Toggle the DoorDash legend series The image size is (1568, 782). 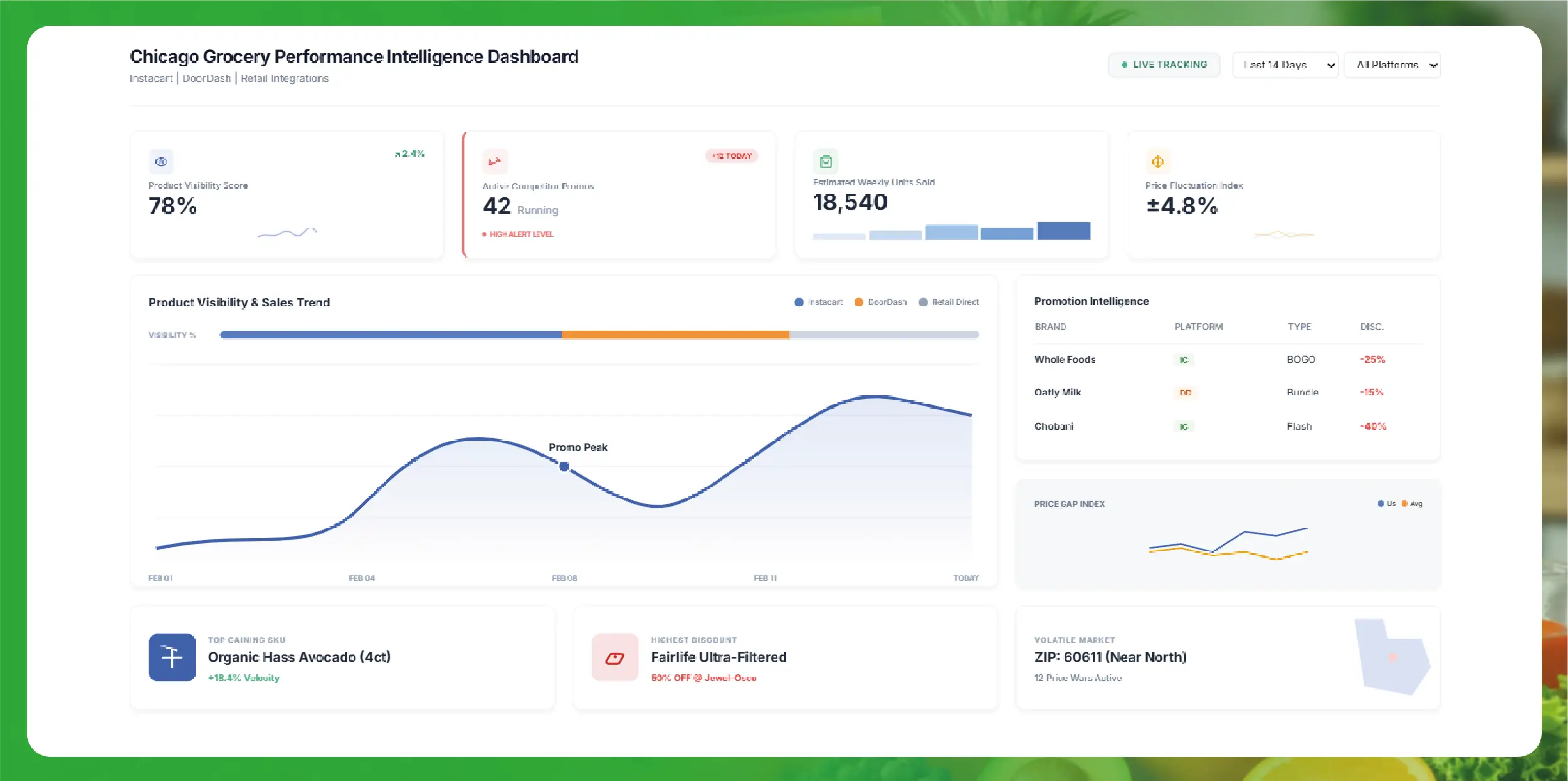click(x=880, y=302)
